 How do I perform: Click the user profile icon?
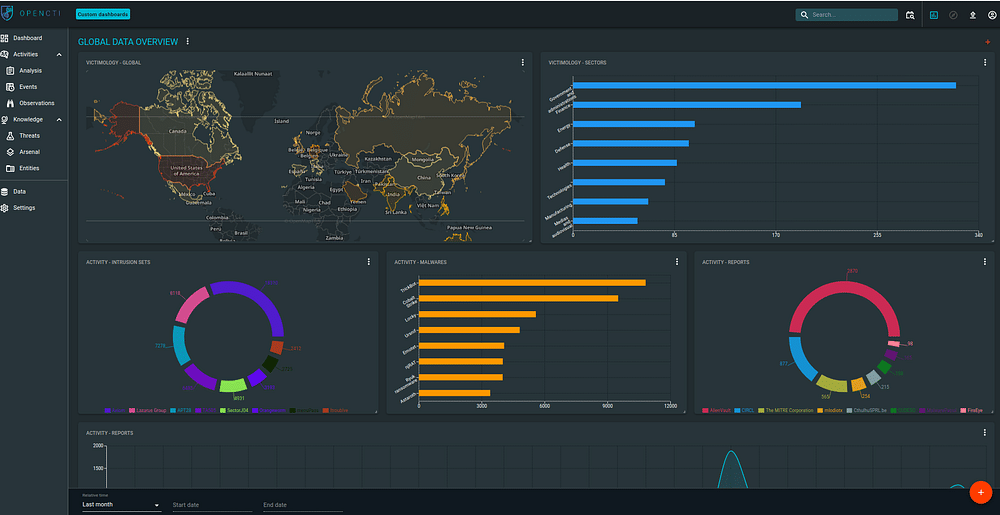(x=992, y=15)
